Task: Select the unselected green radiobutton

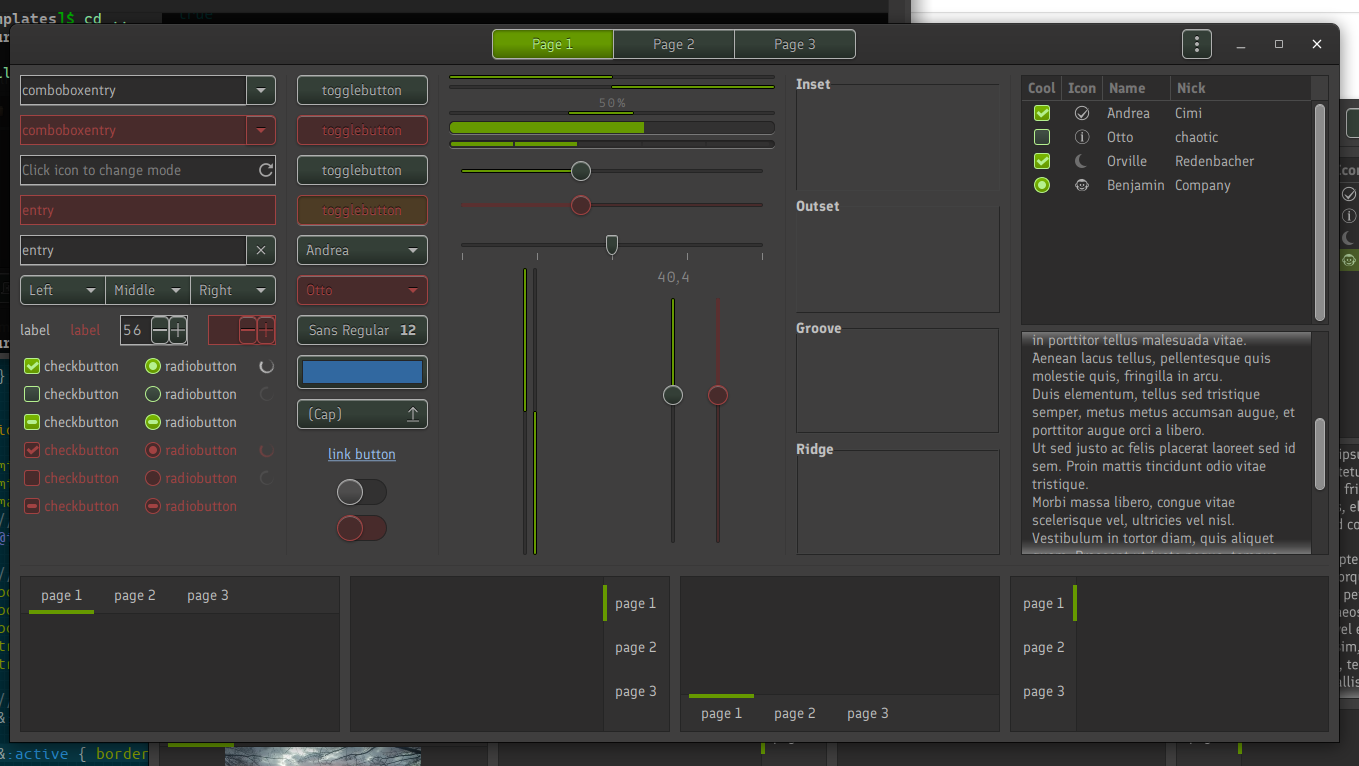Action: (x=153, y=394)
